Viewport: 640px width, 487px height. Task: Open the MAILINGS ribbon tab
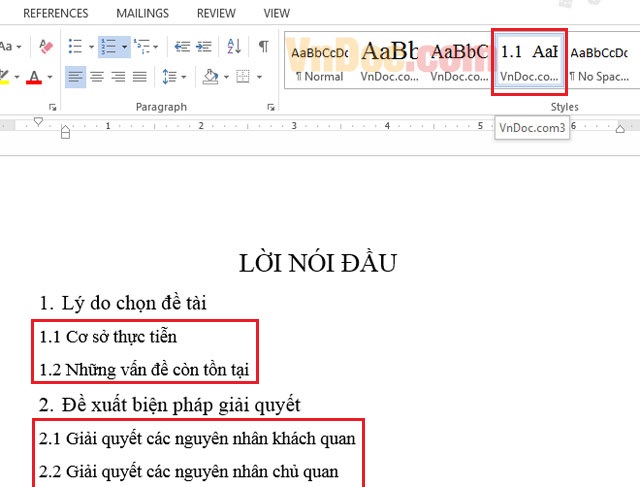142,14
